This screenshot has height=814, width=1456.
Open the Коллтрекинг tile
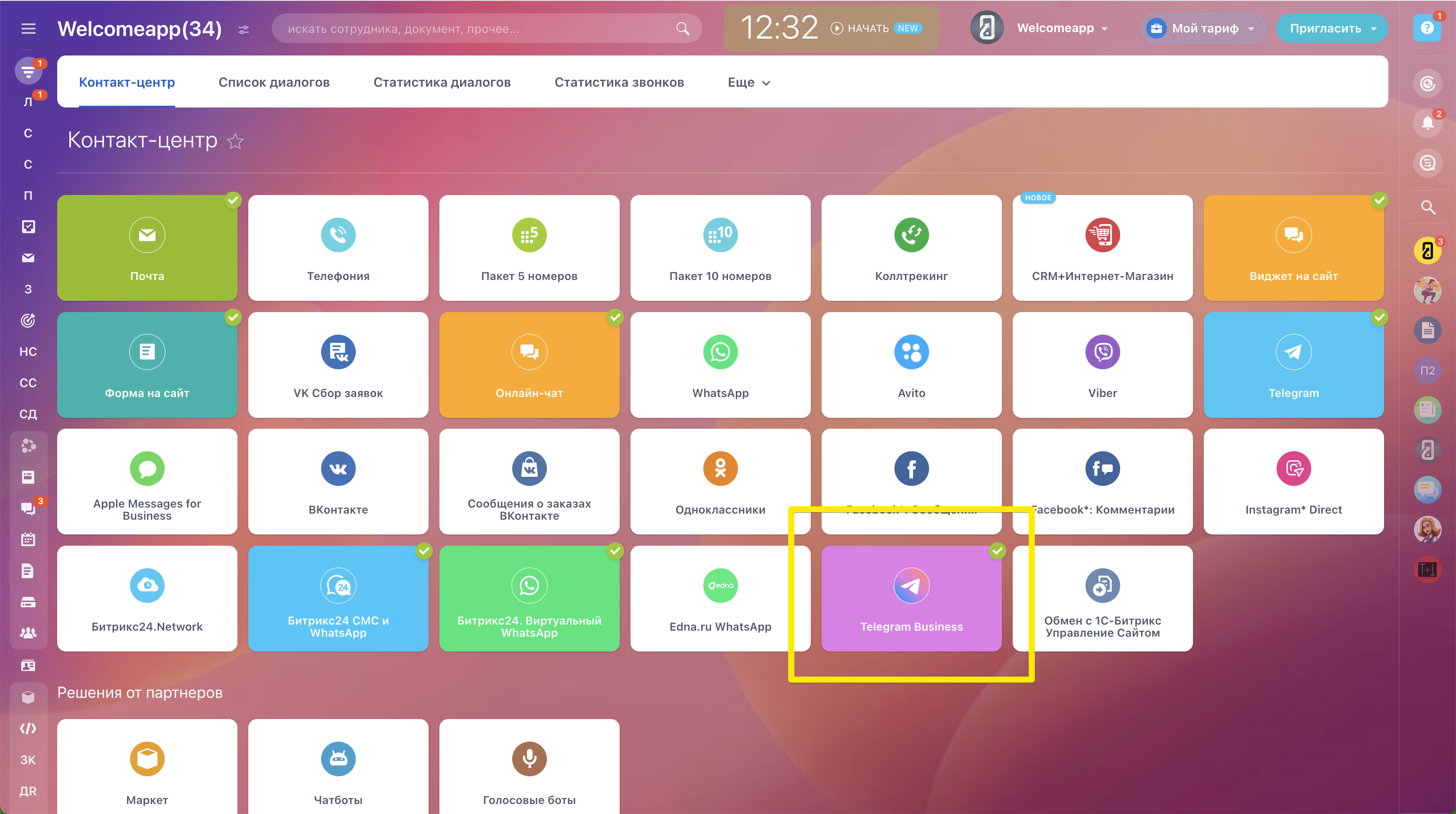click(x=911, y=247)
